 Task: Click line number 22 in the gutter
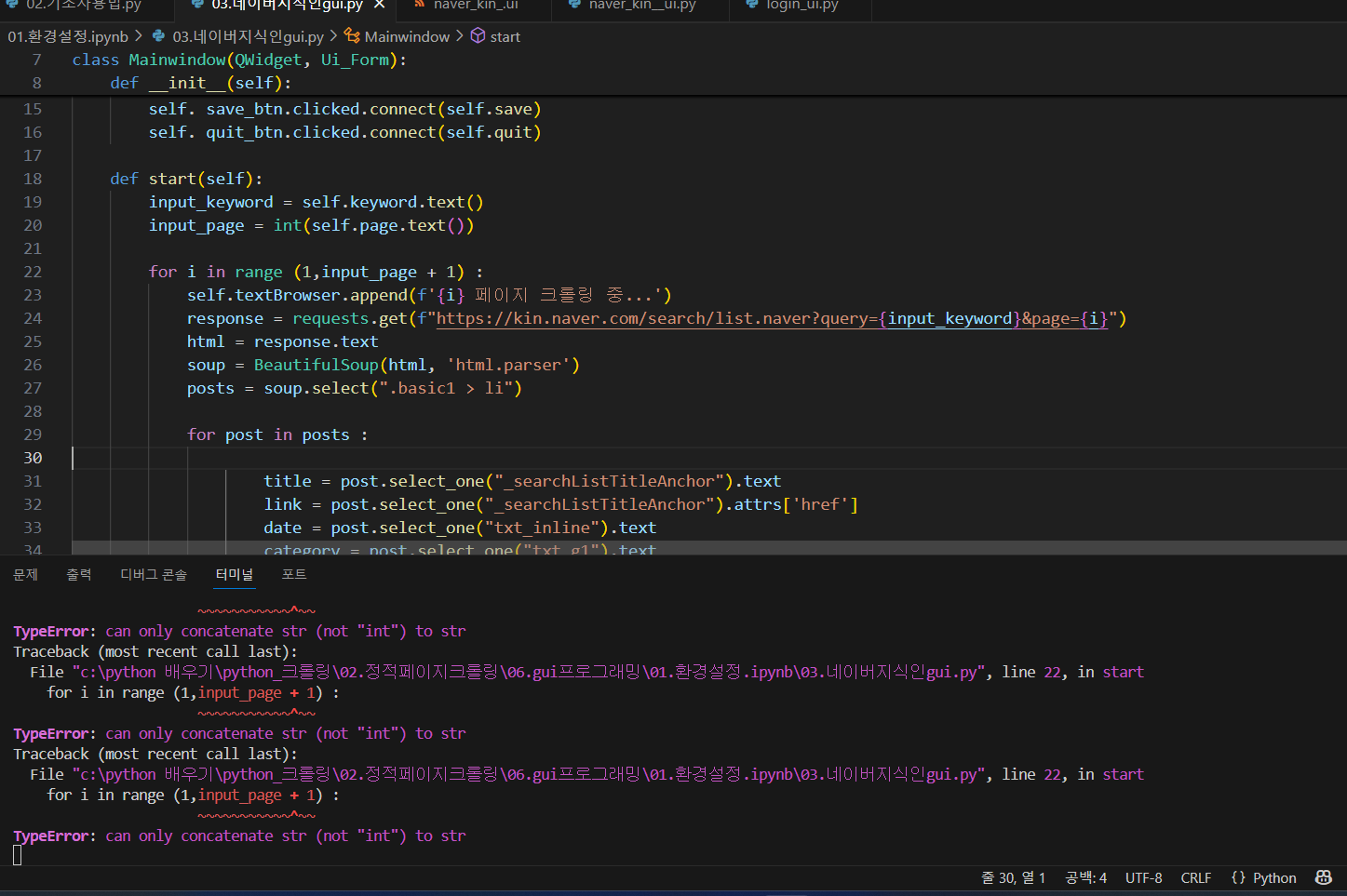(33, 272)
